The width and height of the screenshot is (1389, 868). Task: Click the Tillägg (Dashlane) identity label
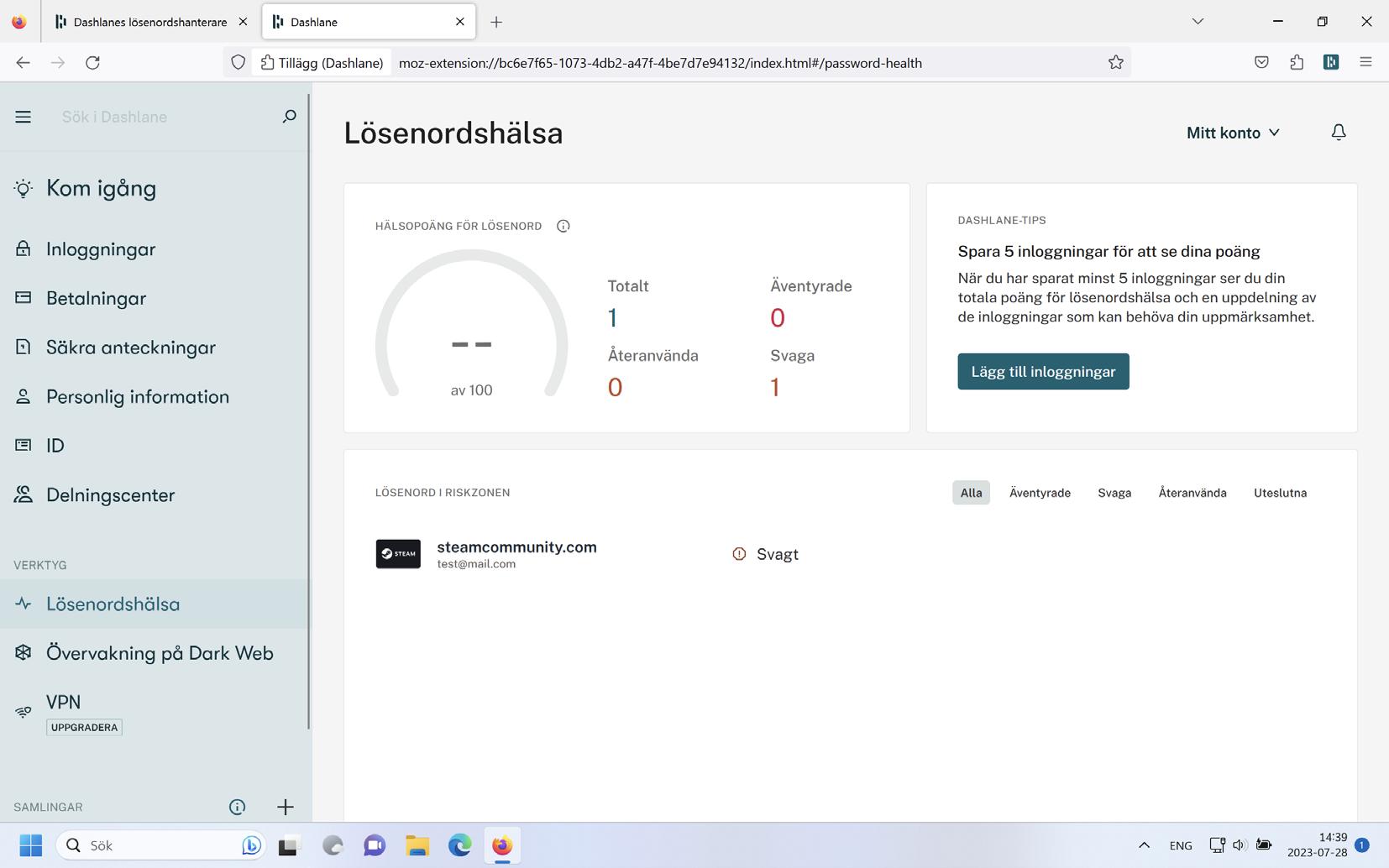click(322, 63)
